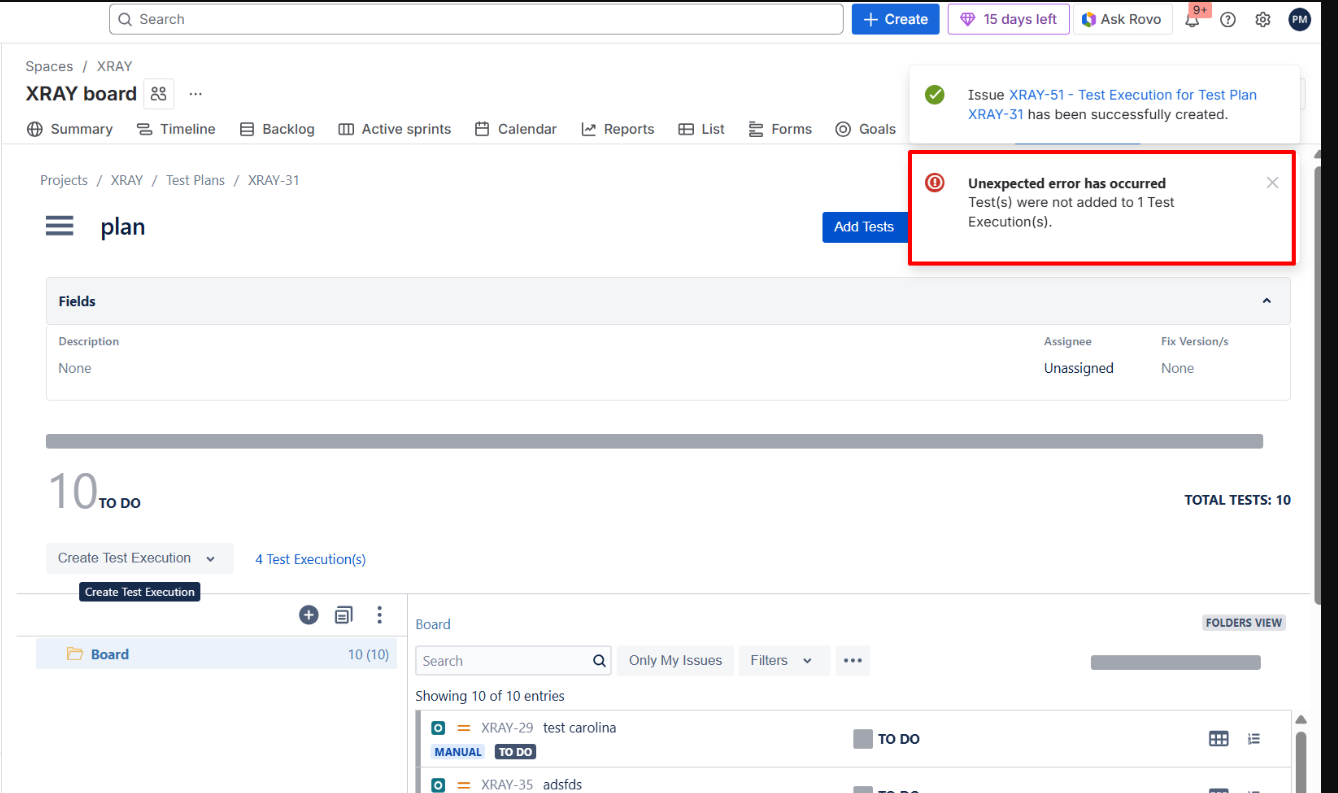
Task: Toggle the Only My Issues filter
Action: [x=675, y=661]
